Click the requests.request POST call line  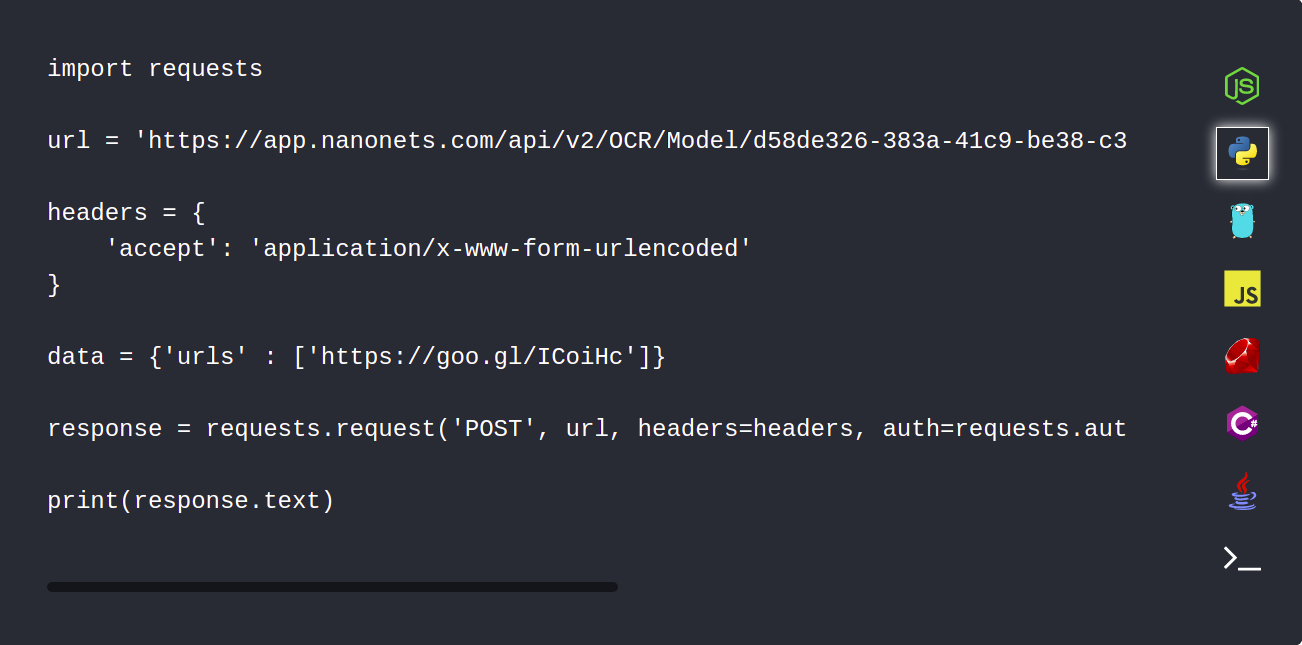click(x=585, y=428)
